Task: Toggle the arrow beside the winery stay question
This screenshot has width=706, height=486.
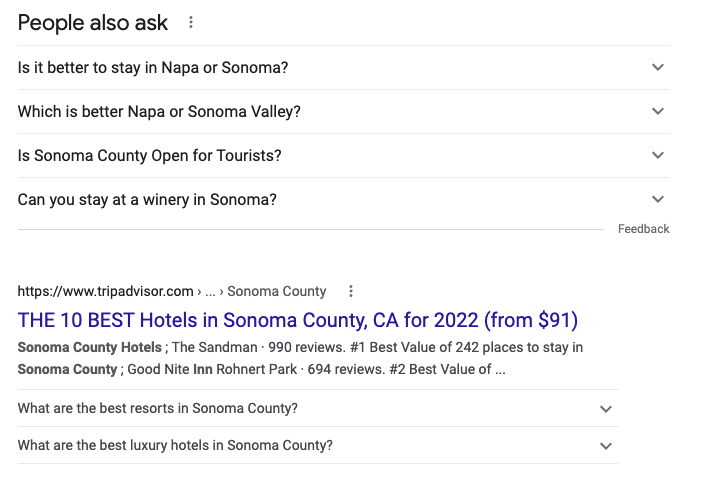Action: point(657,200)
